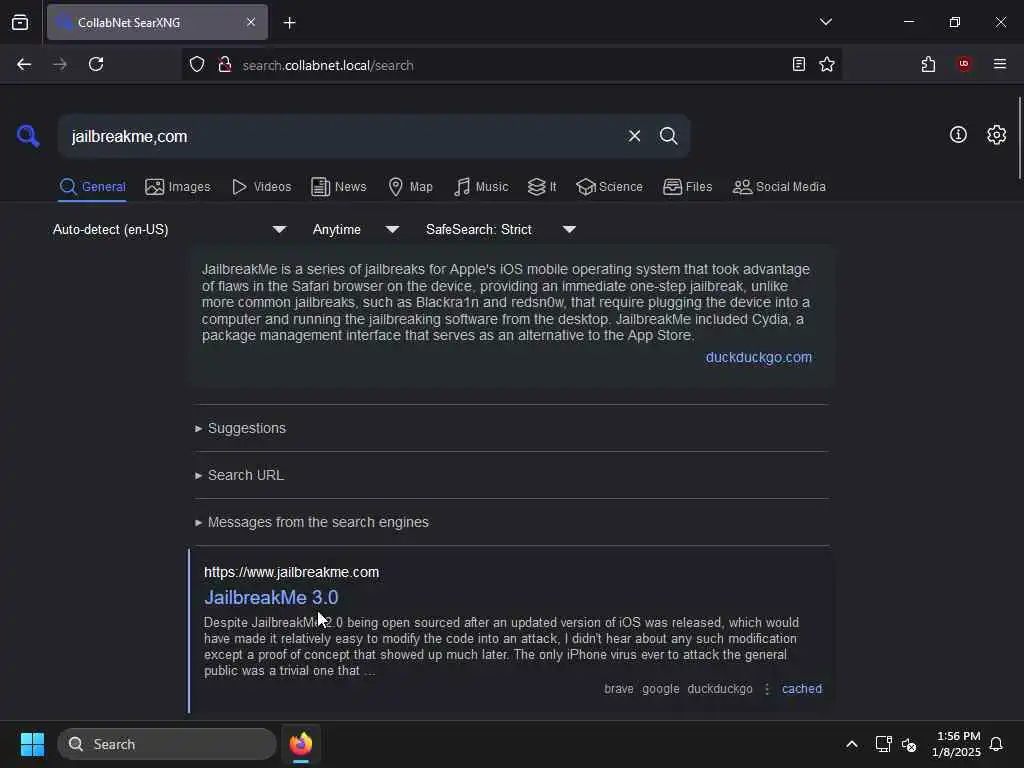The image size is (1024, 768).
Task: Open the Extensions puzzle icon
Action: [x=928, y=64]
